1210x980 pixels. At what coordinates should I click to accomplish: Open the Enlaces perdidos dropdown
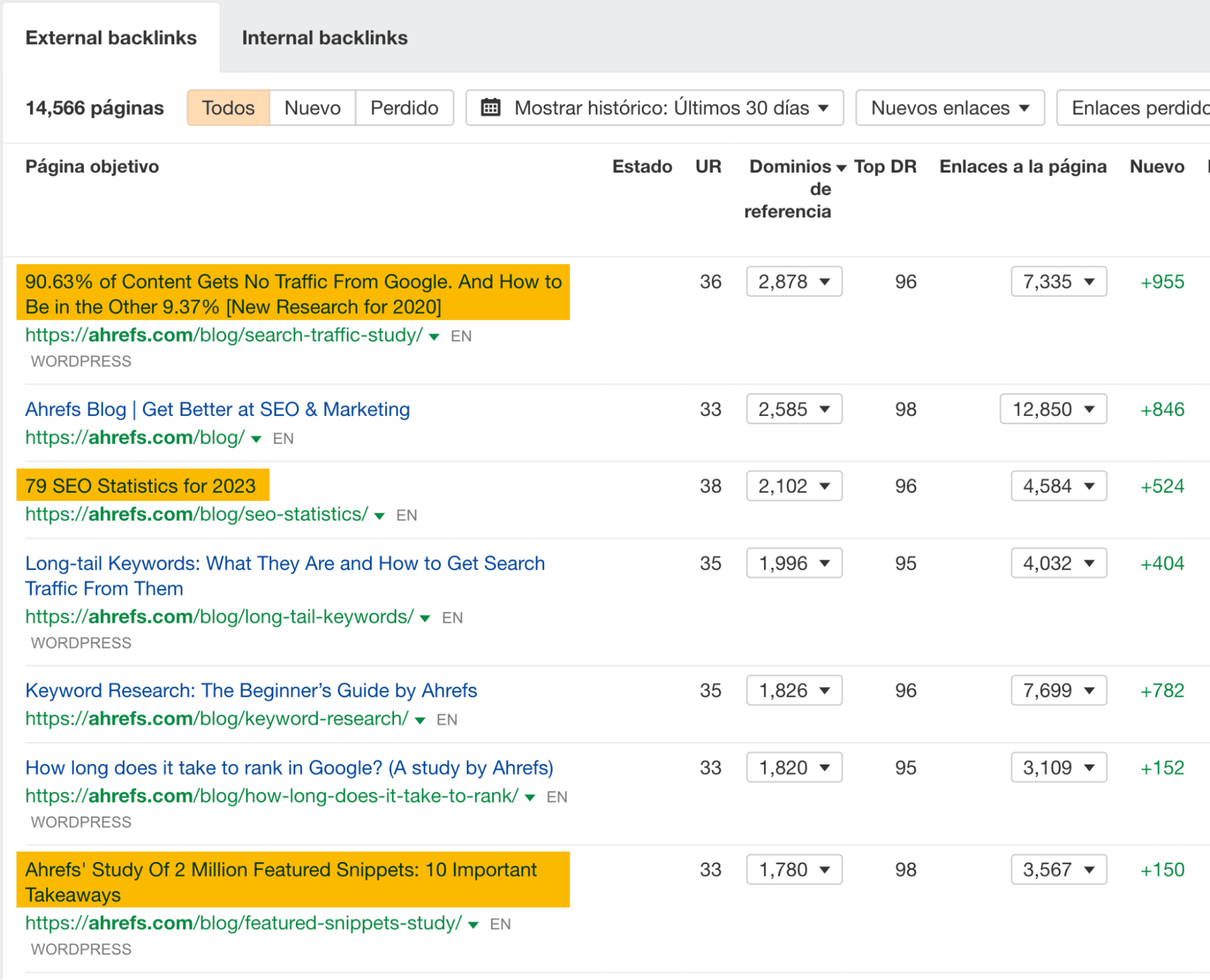(x=1145, y=107)
